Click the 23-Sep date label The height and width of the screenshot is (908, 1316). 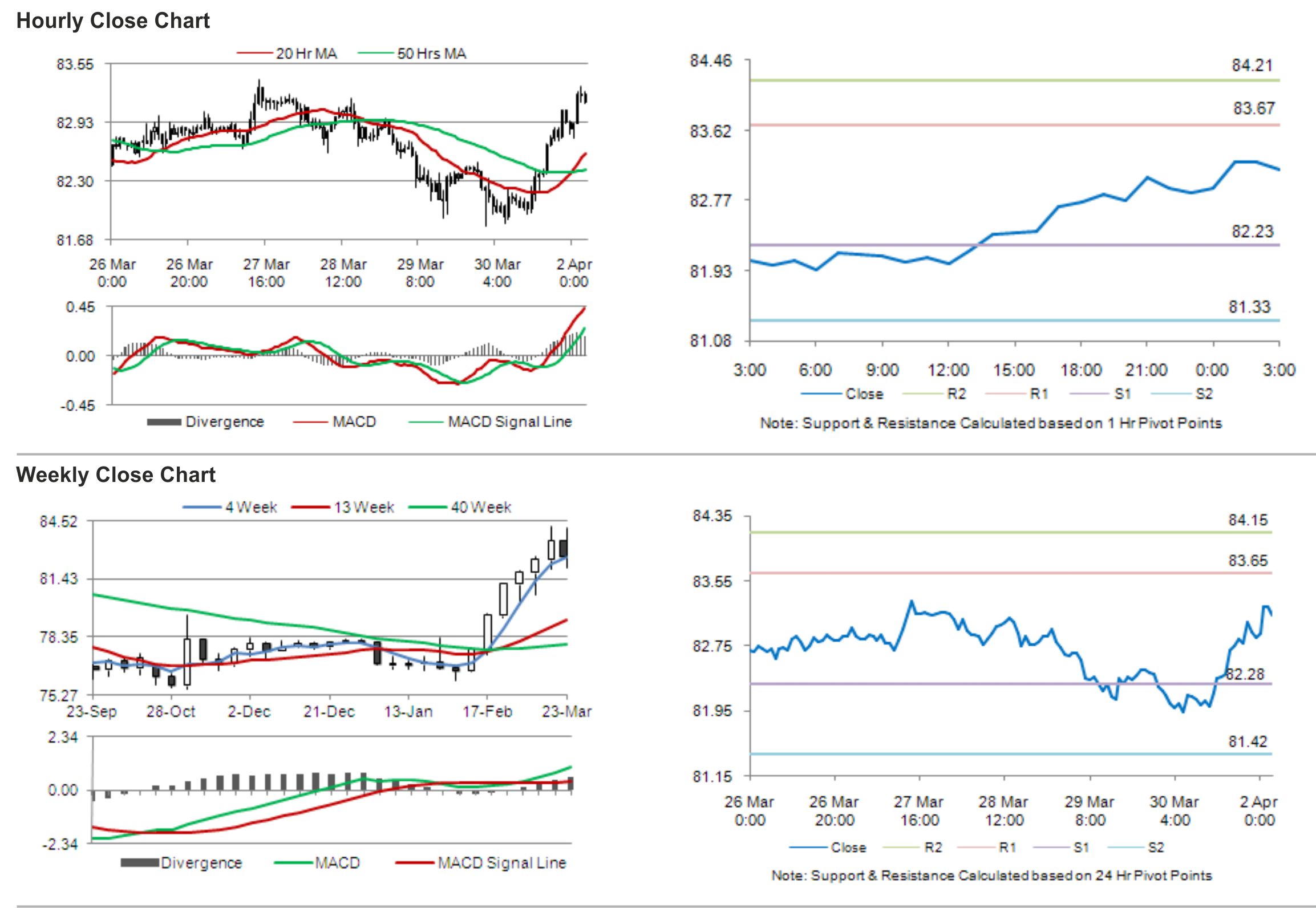92,712
